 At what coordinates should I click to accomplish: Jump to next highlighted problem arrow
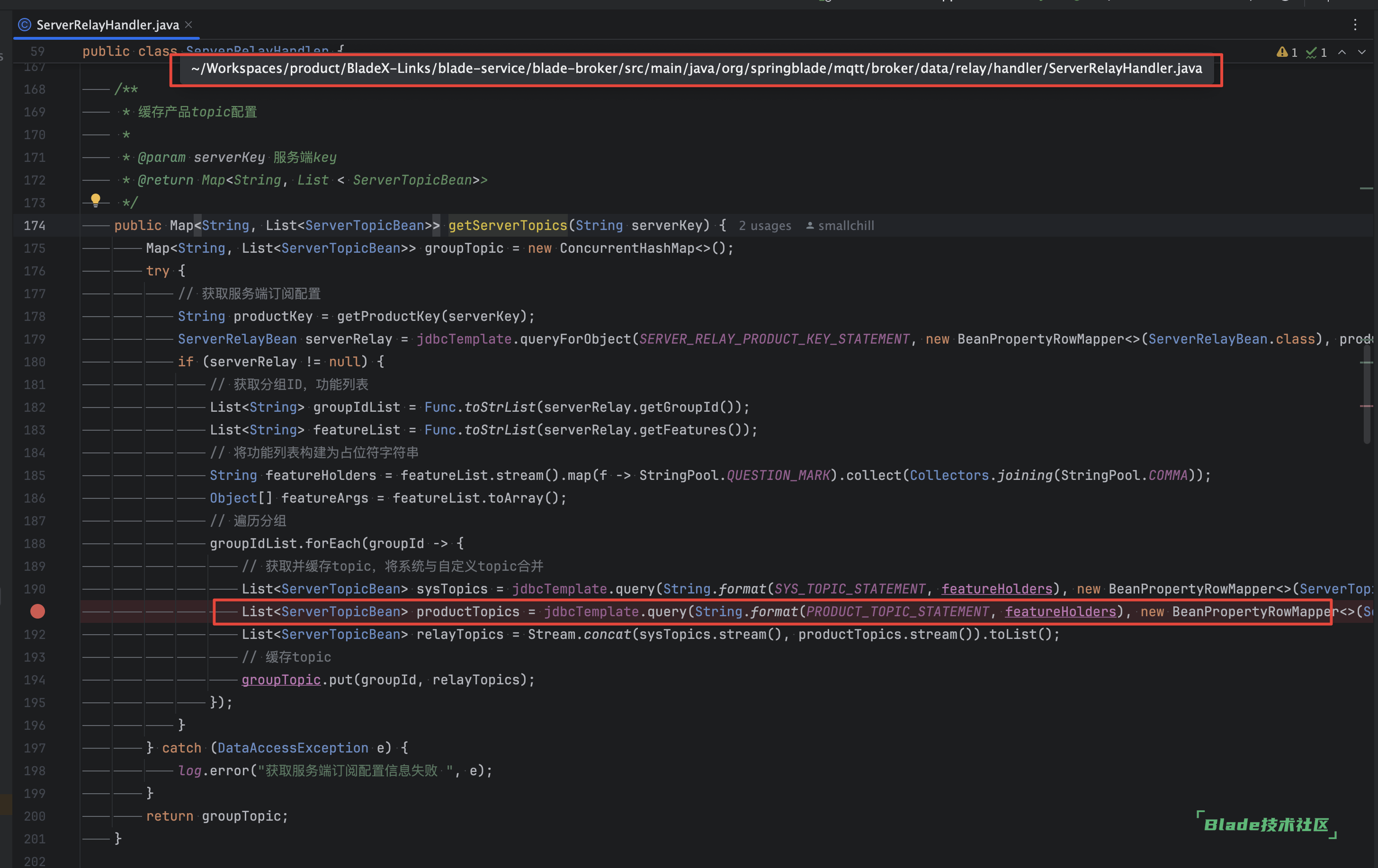[x=1362, y=52]
